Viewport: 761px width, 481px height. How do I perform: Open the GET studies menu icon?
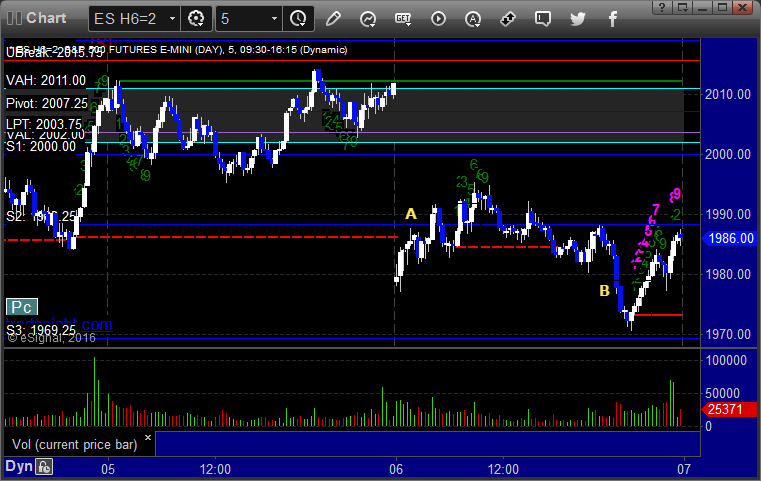click(x=403, y=19)
